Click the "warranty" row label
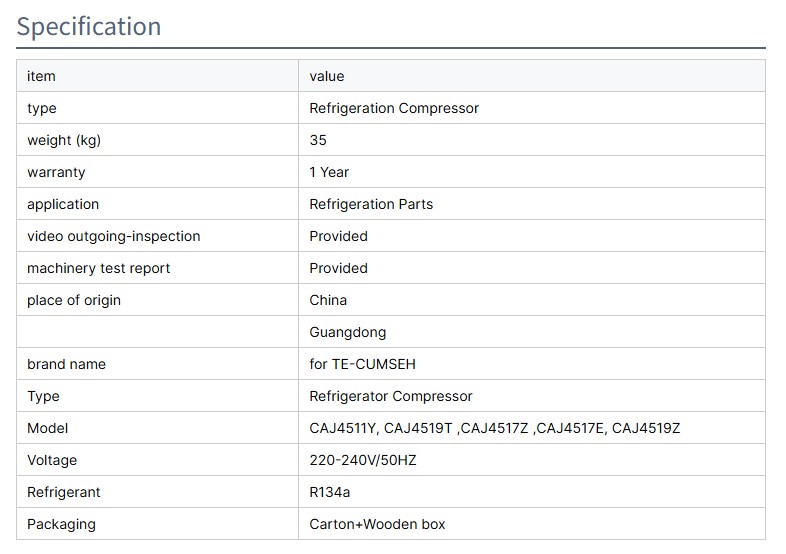The image size is (786, 554). 56,172
